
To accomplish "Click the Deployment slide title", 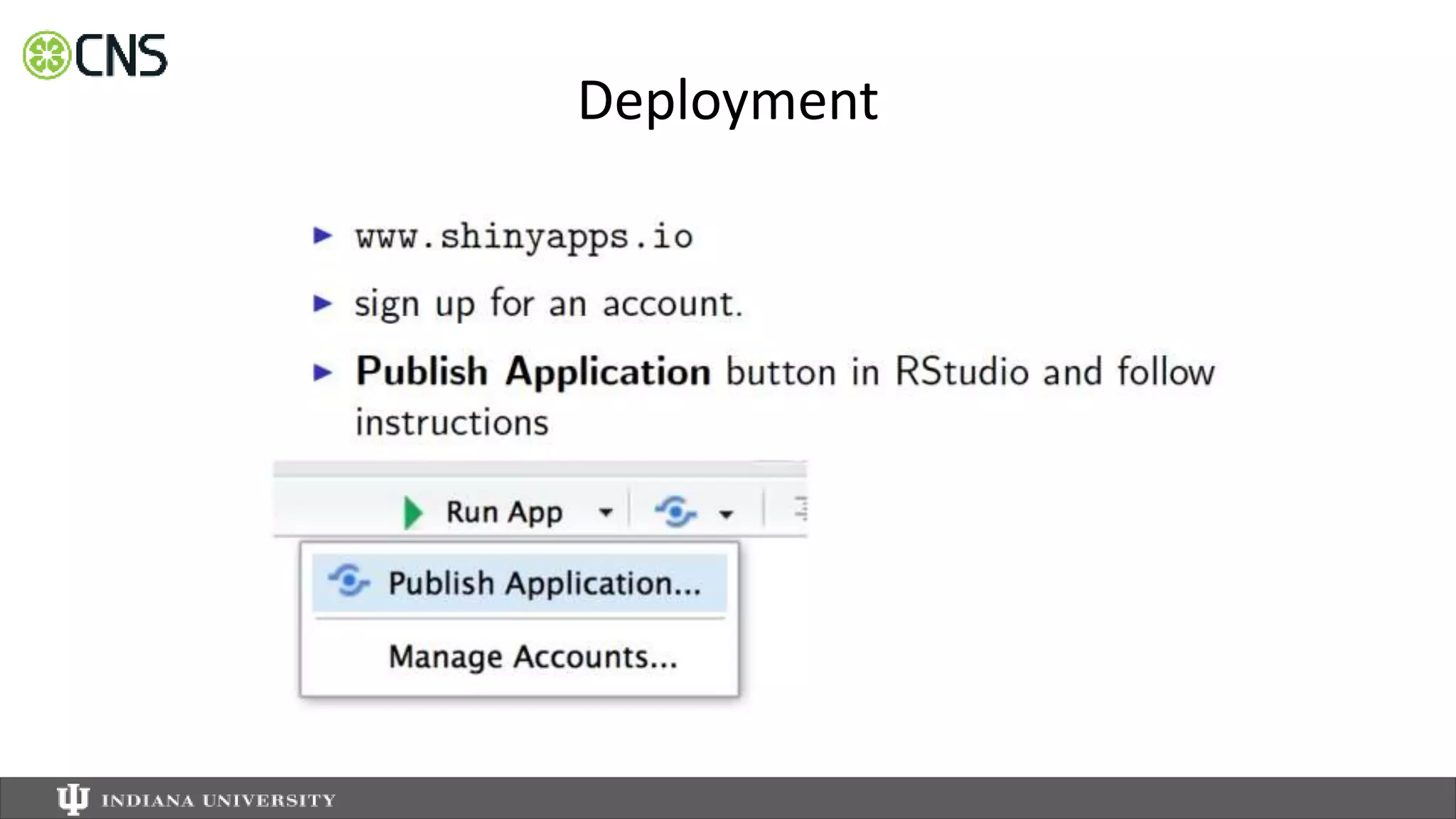I will [727, 100].
